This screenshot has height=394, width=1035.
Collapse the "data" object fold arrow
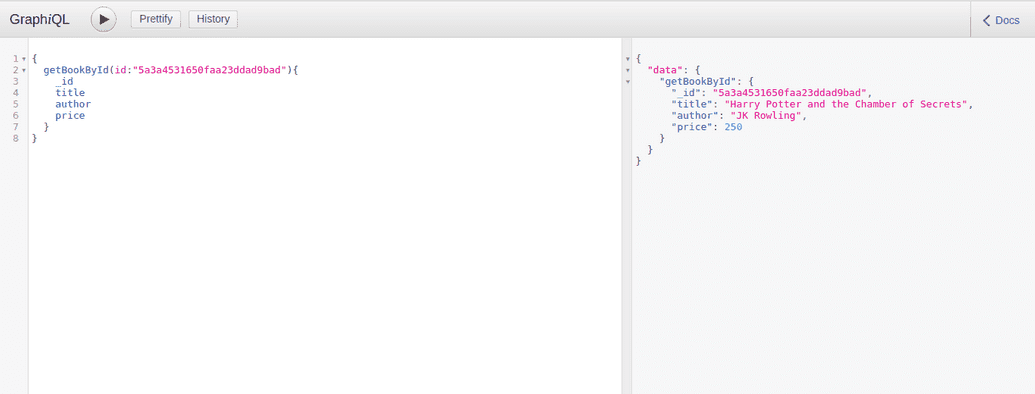point(628,70)
